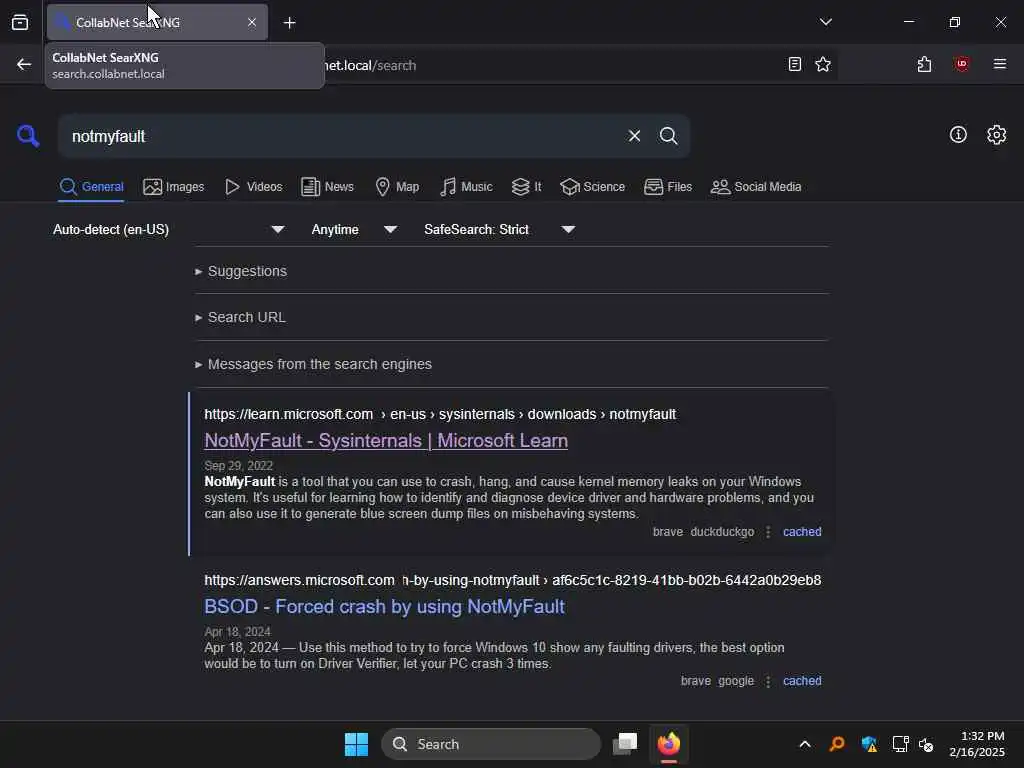
Task: Open the SearXNG preferences gear
Action: (997, 135)
